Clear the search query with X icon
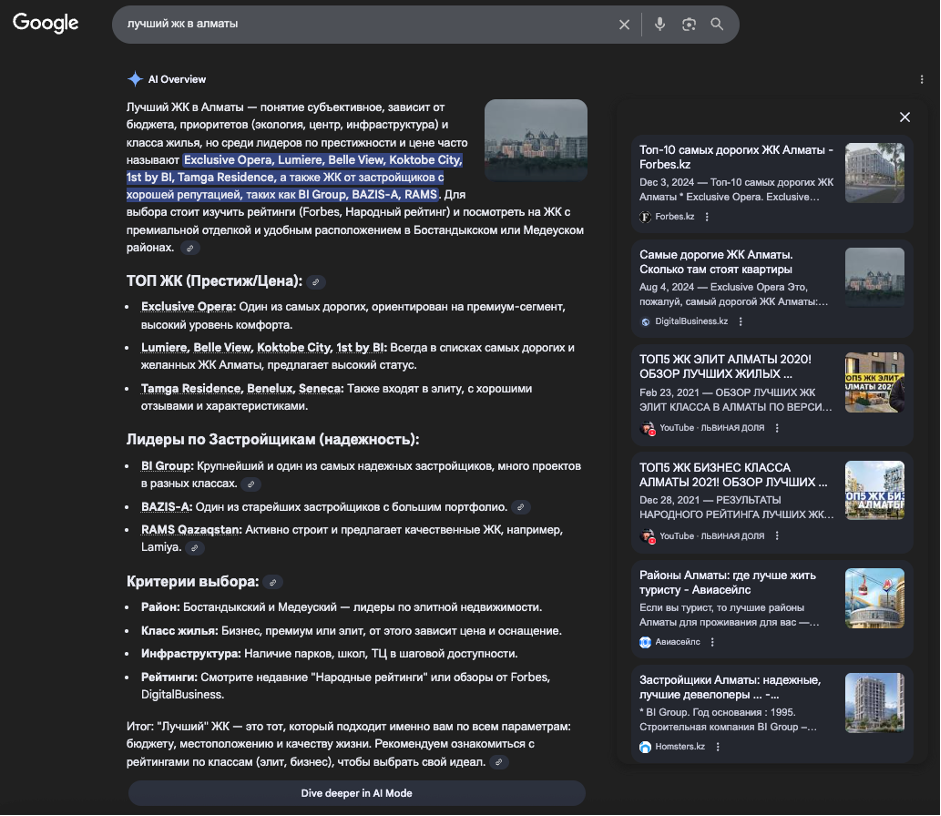 click(x=624, y=24)
